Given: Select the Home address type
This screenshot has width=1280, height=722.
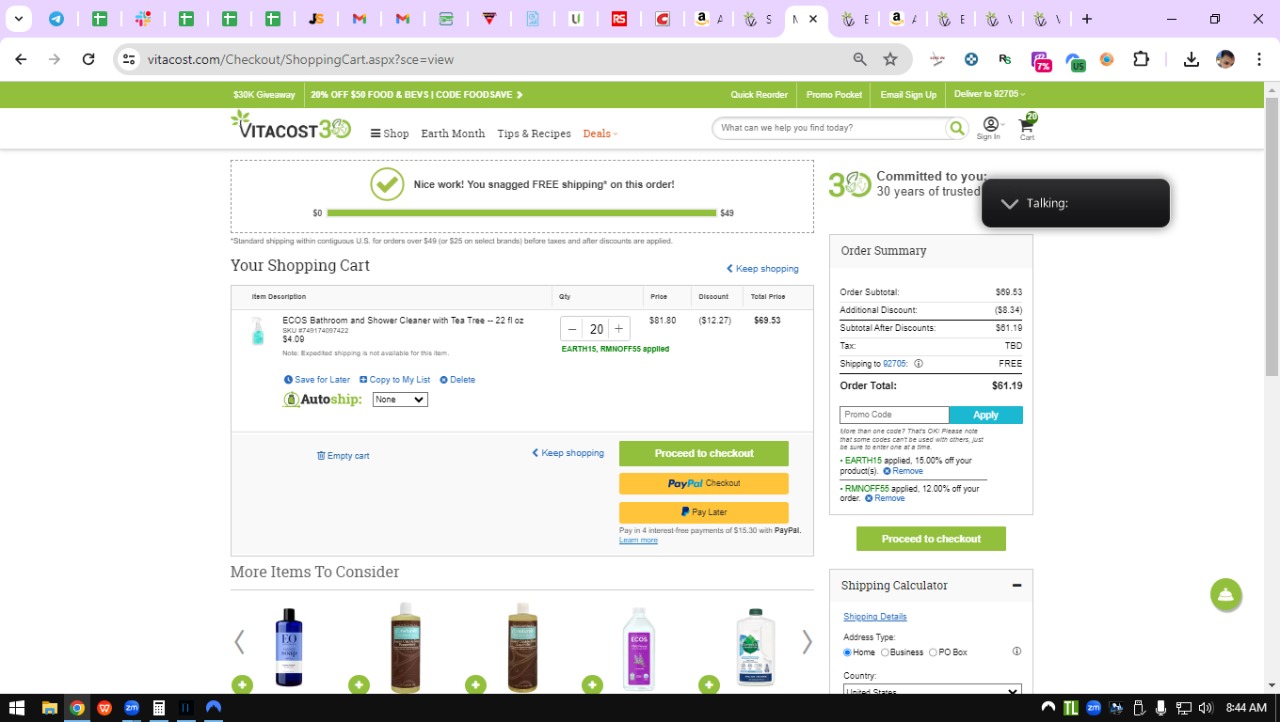Looking at the screenshot, I should pyautogui.click(x=848, y=652).
